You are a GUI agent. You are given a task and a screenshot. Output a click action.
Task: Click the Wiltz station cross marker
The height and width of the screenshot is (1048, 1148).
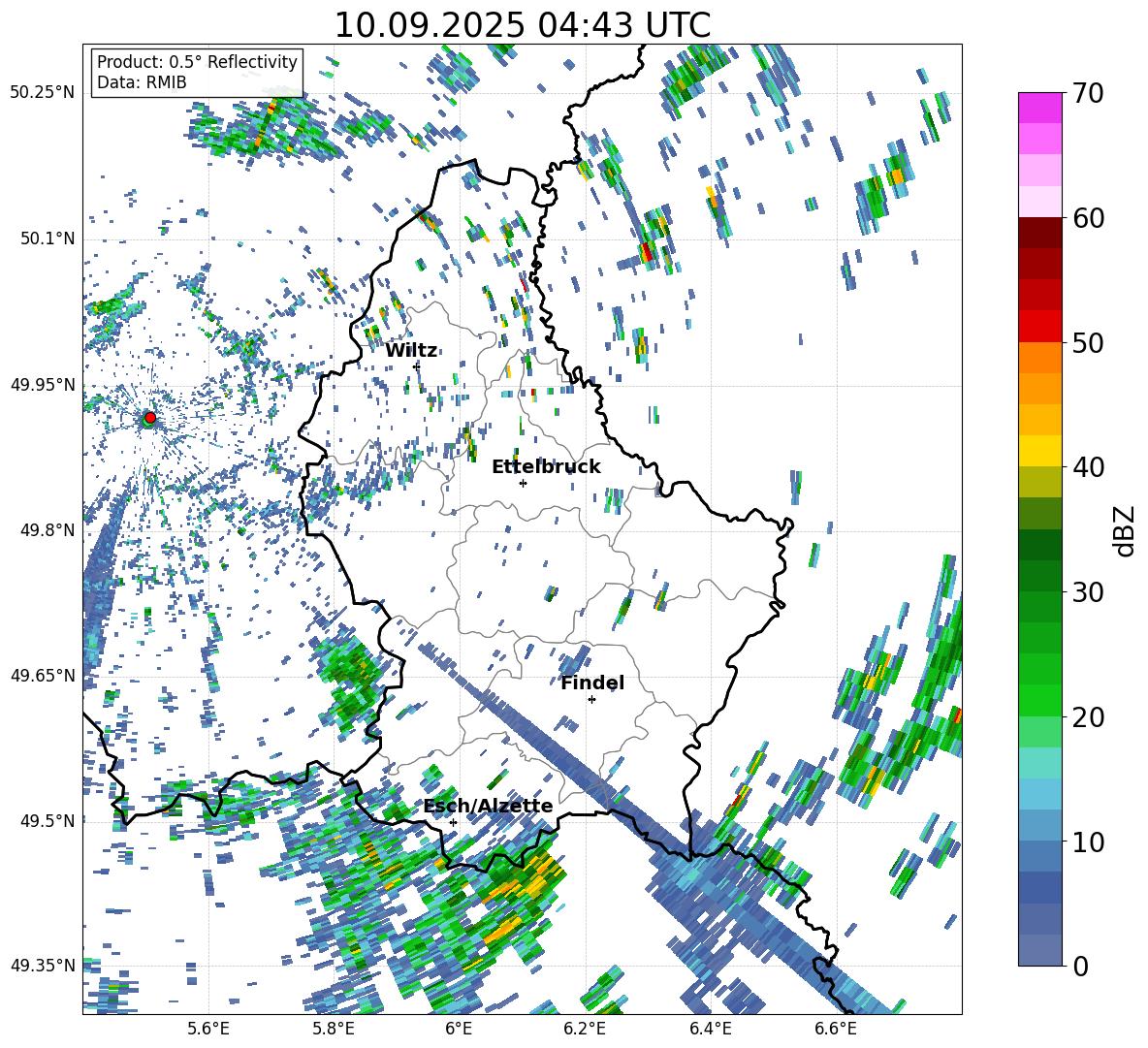point(417,365)
